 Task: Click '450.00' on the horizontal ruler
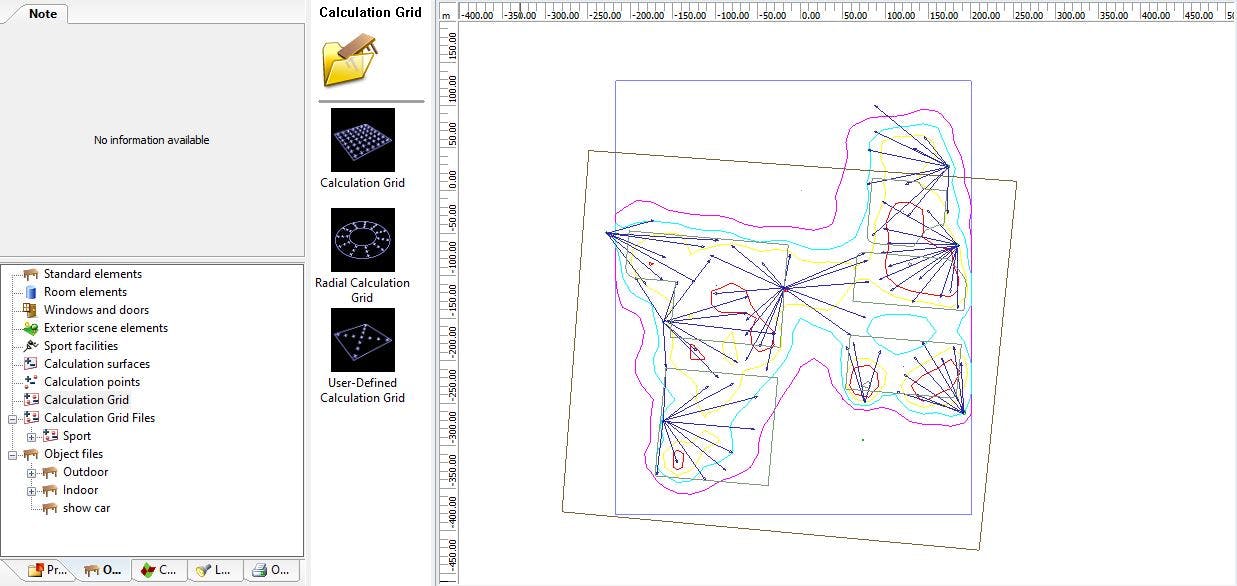[x=1198, y=16]
